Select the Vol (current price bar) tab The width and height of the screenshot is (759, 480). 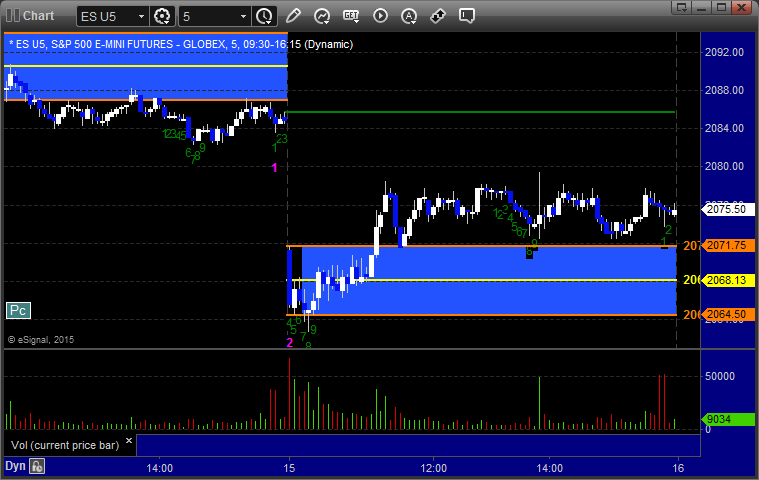coord(65,445)
